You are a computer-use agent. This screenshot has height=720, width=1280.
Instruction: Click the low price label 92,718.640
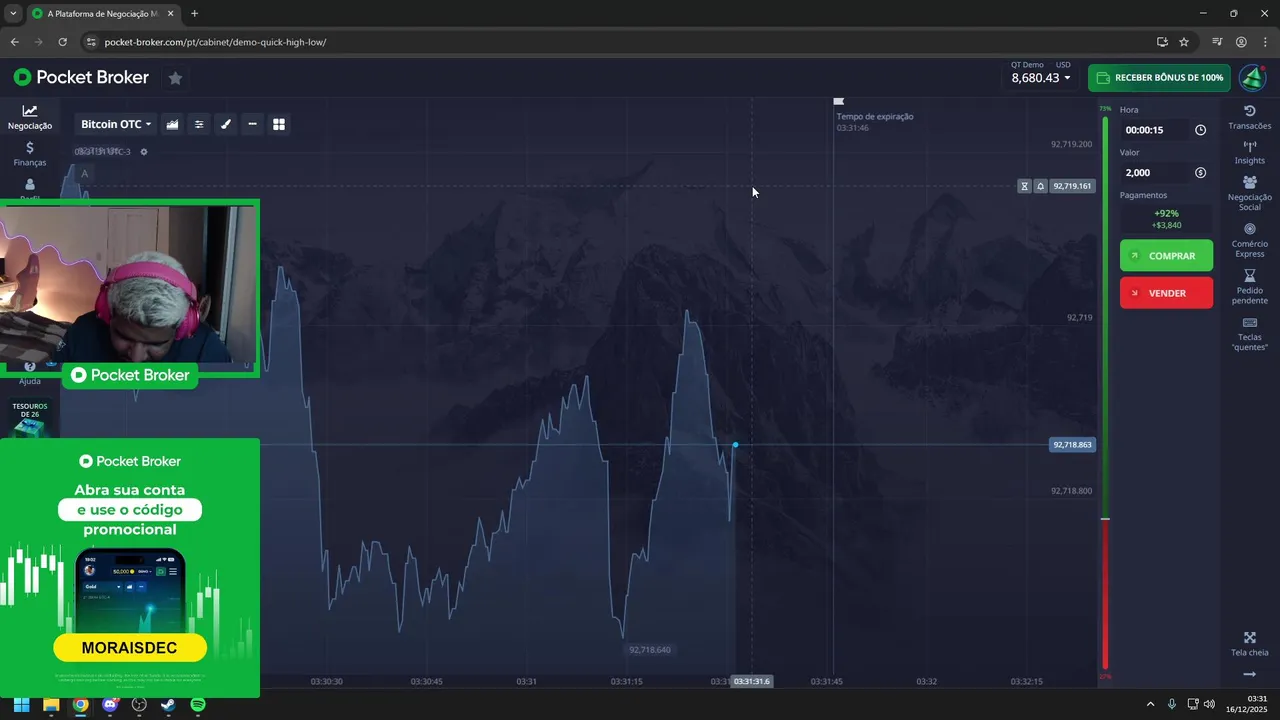tap(650, 650)
